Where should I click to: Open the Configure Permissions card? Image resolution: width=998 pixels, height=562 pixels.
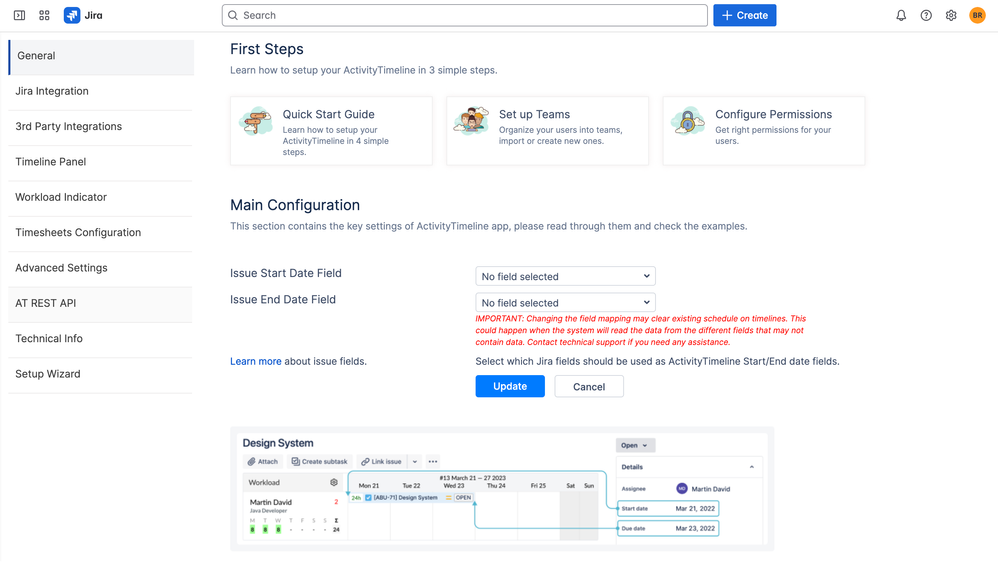[764, 131]
